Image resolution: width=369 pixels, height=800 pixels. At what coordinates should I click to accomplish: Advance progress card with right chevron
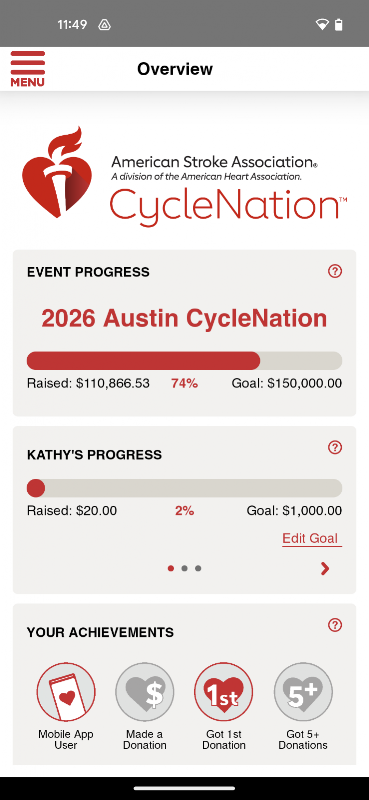(325, 568)
